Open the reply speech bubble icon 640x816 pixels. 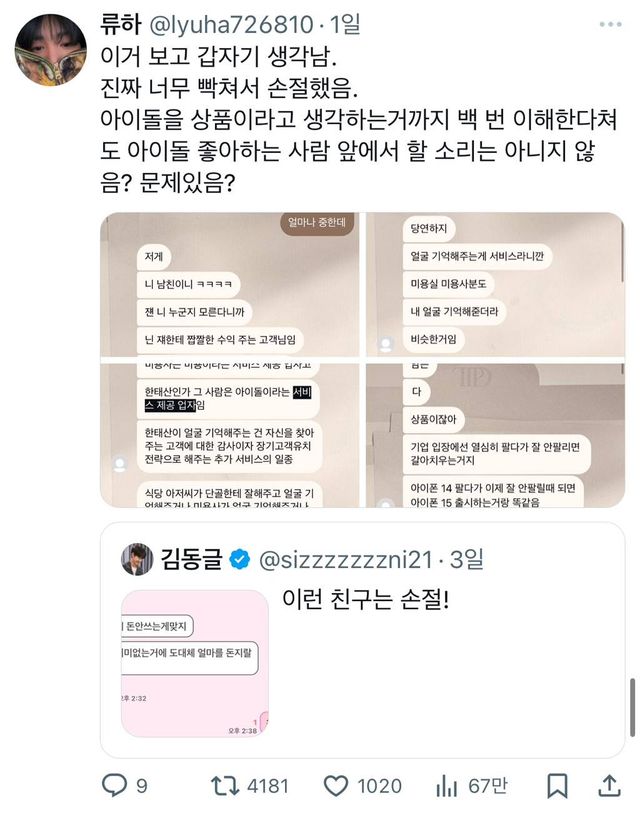(114, 785)
